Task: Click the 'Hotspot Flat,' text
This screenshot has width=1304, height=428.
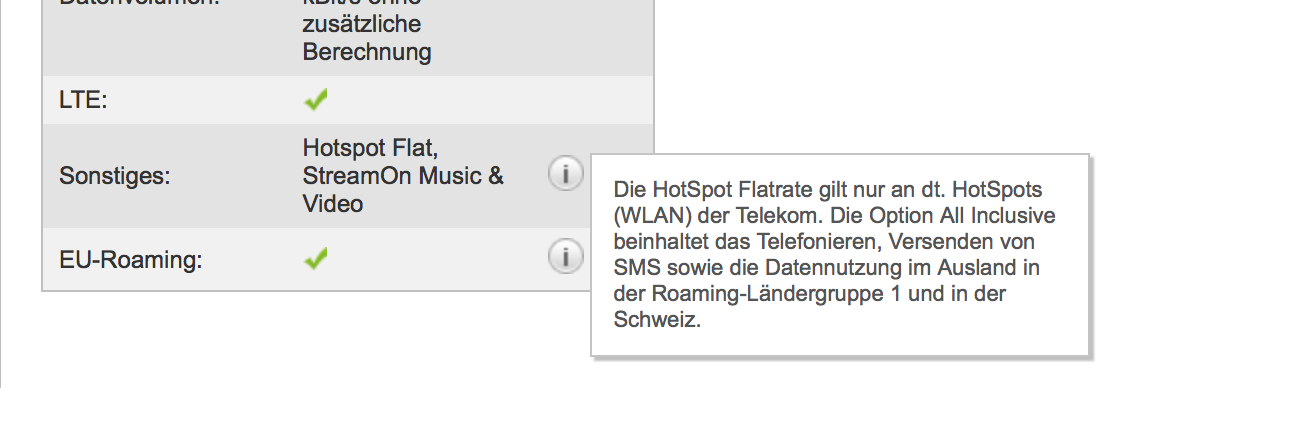Action: [371, 149]
